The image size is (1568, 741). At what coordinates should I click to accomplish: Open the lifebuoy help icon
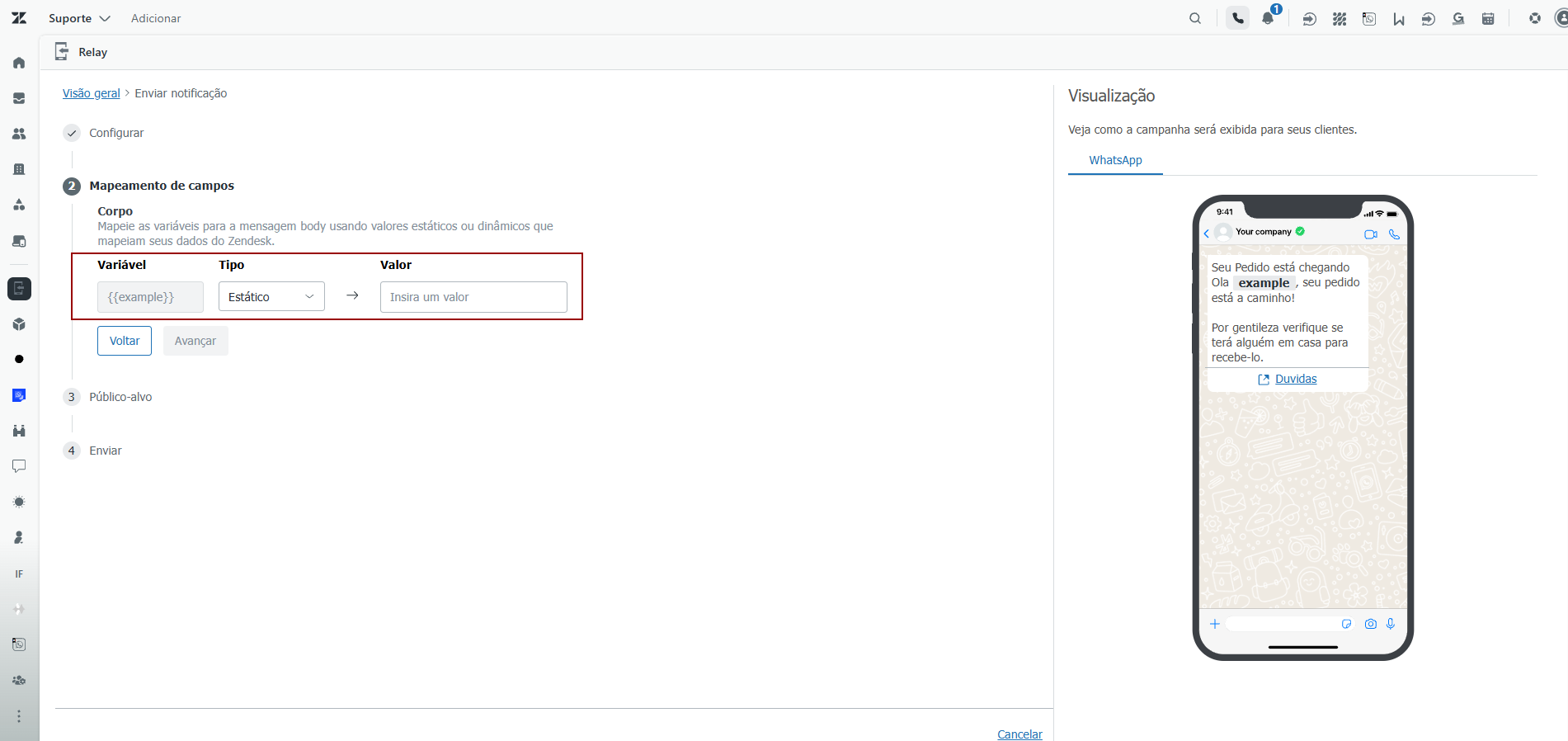pyautogui.click(x=1534, y=18)
